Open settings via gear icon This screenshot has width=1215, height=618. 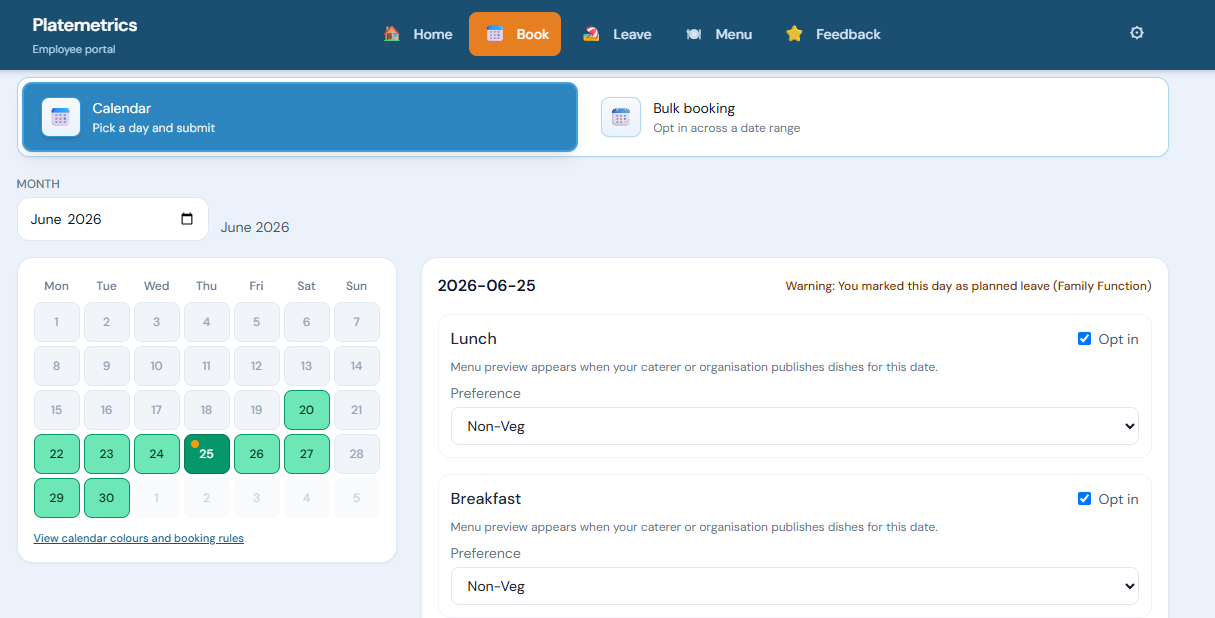click(x=1136, y=33)
